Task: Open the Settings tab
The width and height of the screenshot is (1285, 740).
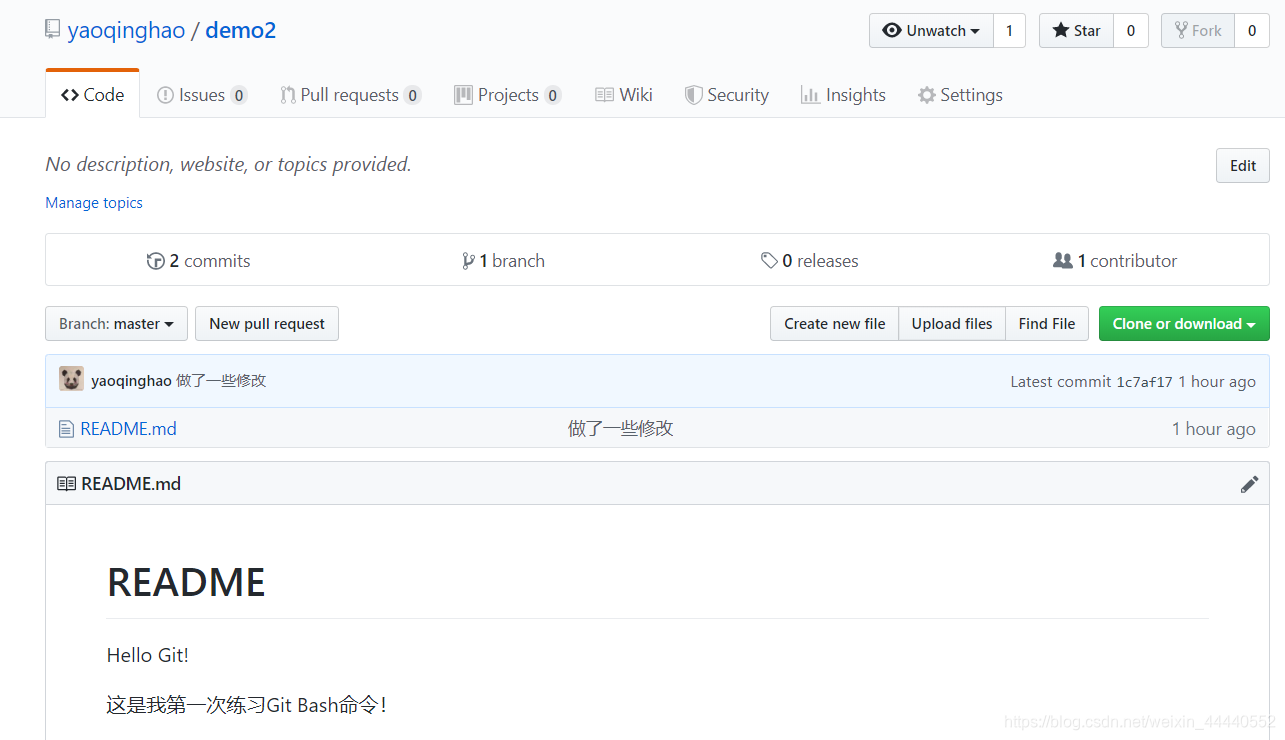Action: pyautogui.click(x=960, y=95)
